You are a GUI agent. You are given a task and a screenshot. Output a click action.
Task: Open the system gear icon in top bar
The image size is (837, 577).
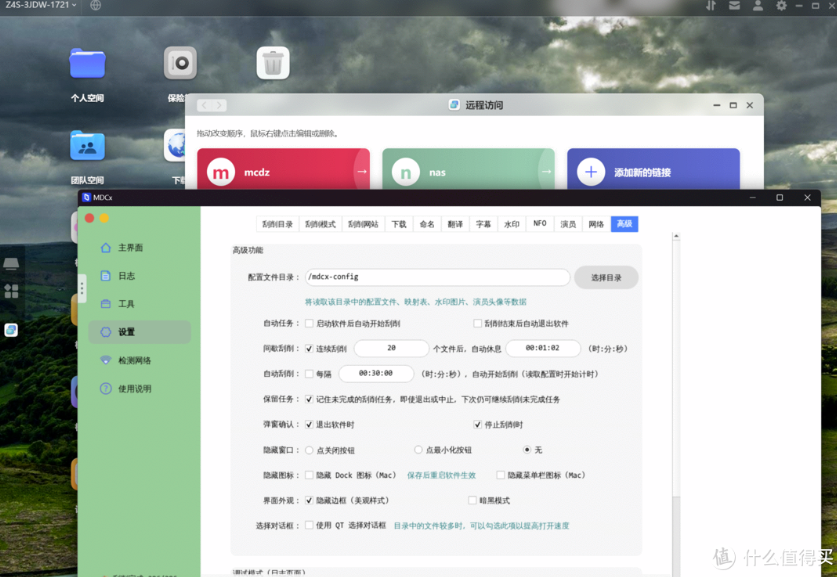[781, 5]
